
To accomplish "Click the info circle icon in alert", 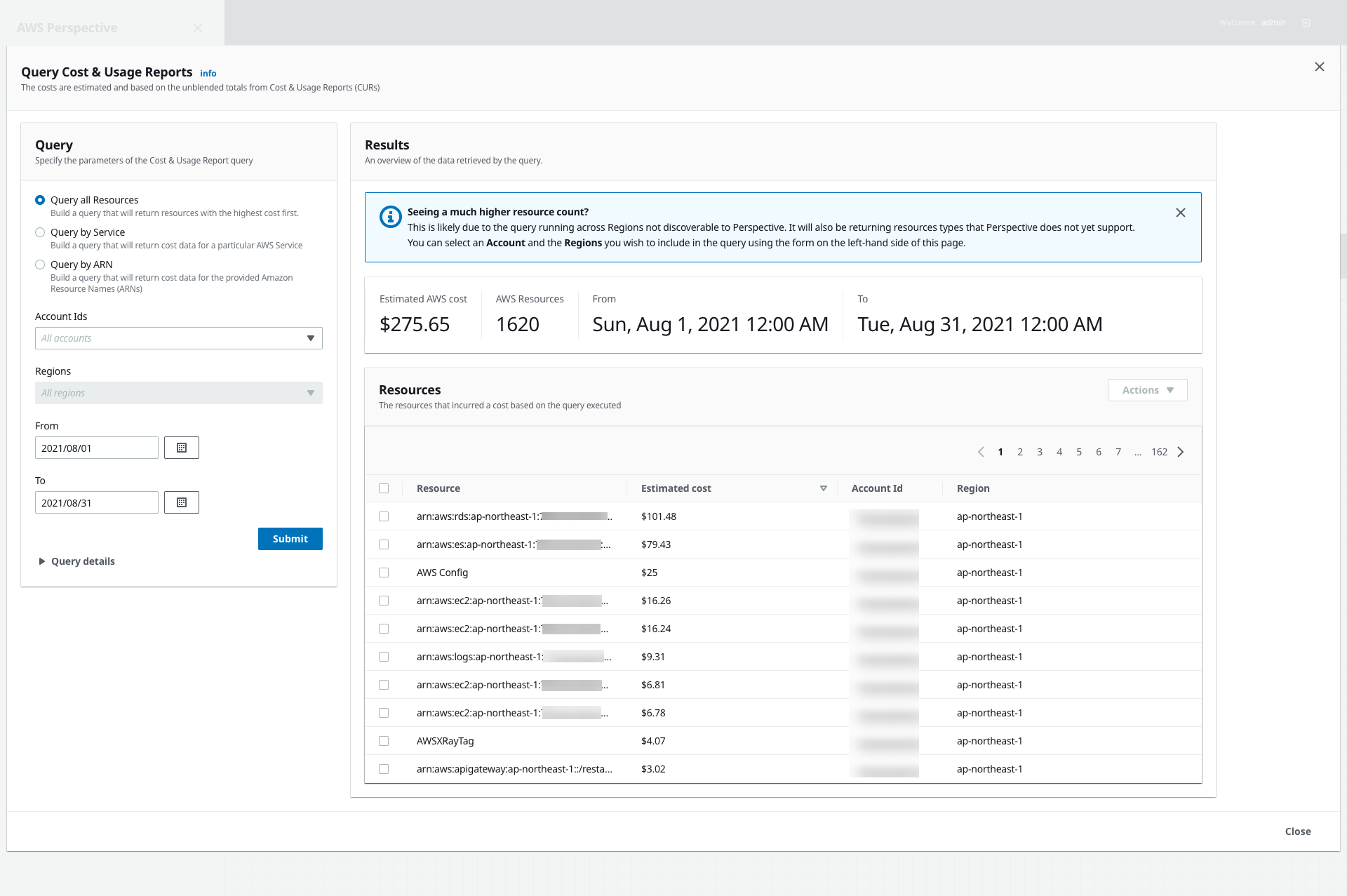I will point(391,217).
